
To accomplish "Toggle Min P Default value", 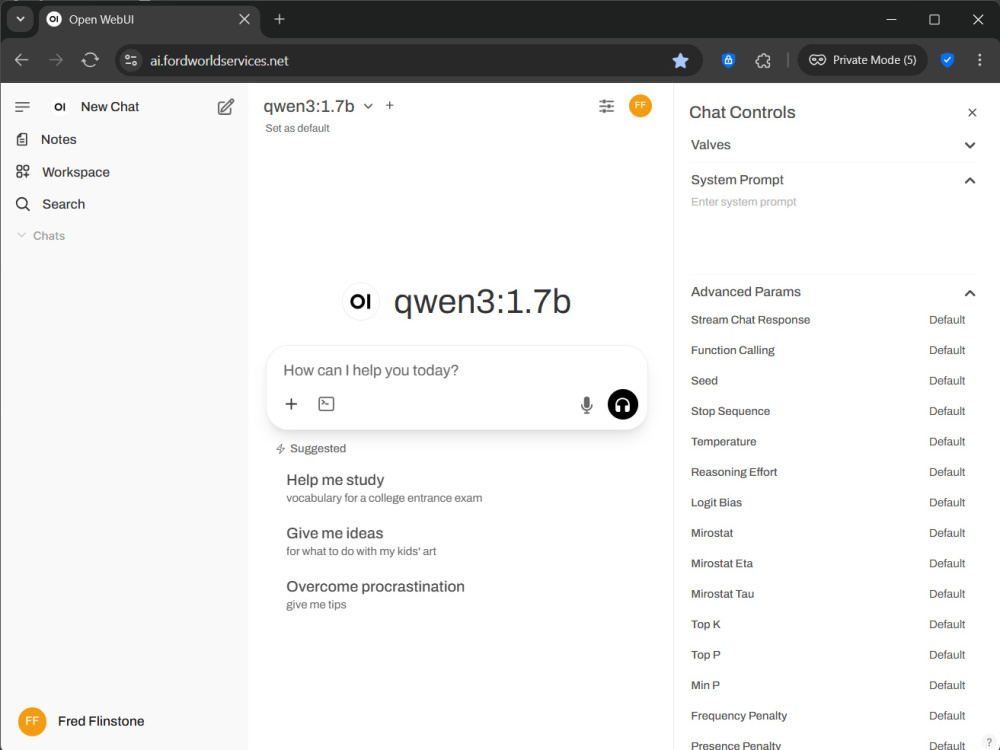I will pos(946,686).
